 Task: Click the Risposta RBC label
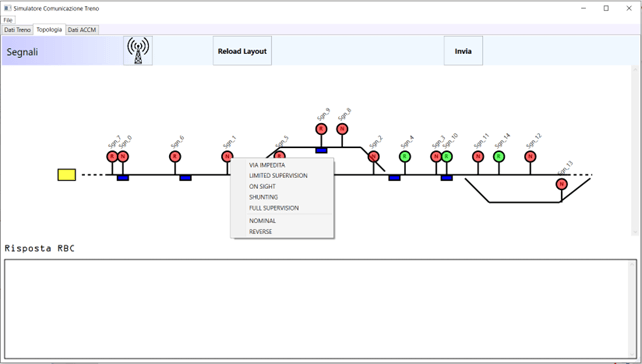pyautogui.click(x=39, y=248)
